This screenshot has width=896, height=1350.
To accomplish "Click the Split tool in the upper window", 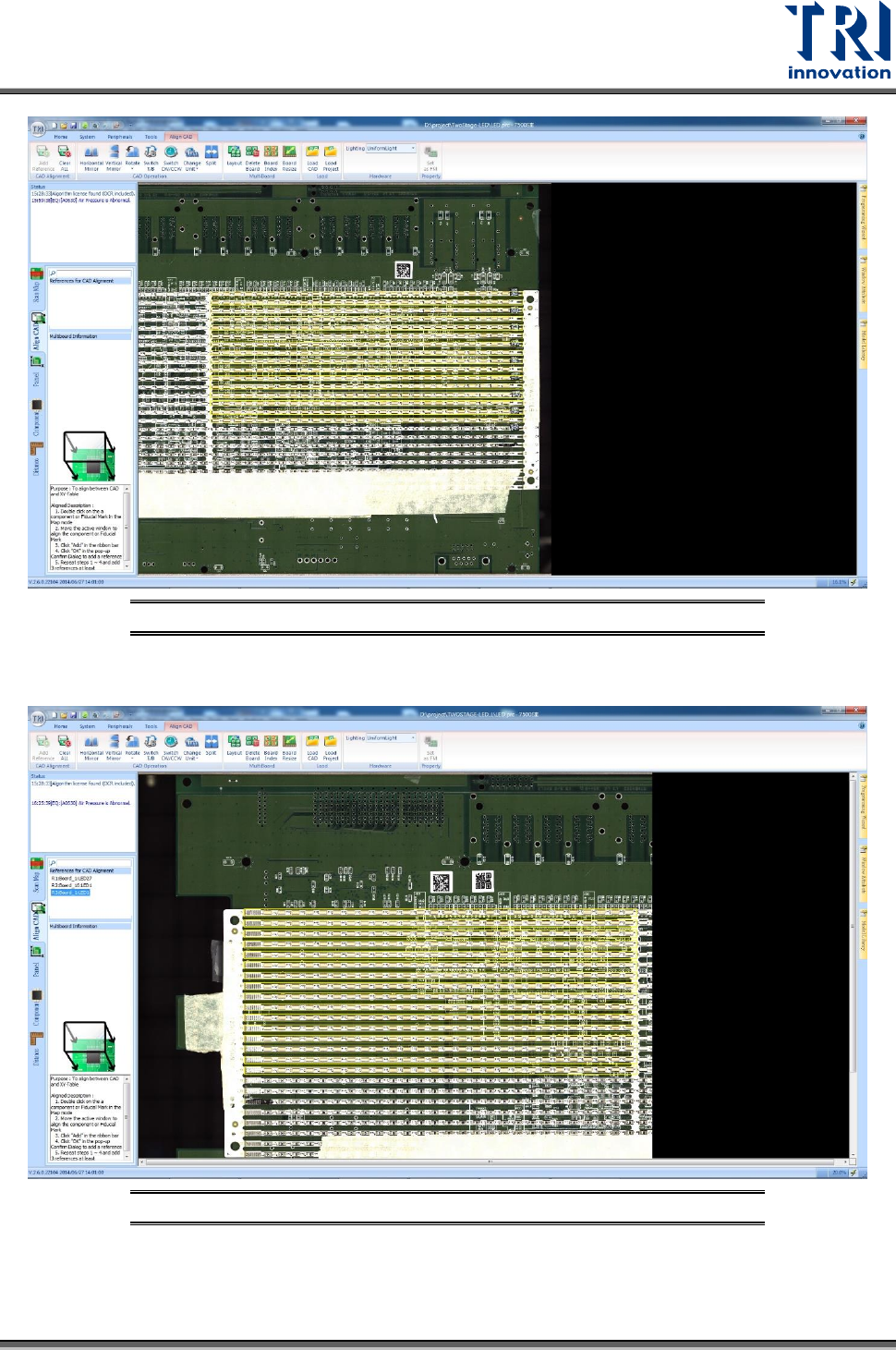I will (211, 155).
